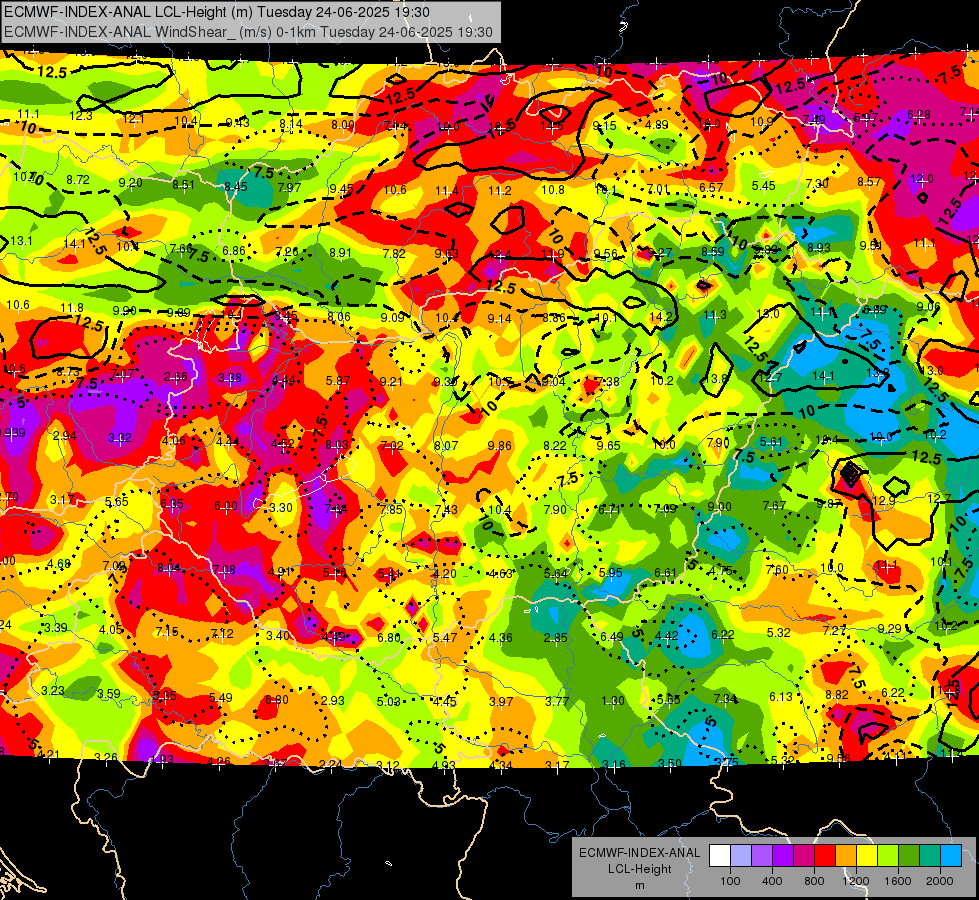Pick the lime-green legend swatch
The height and width of the screenshot is (900, 979).
pos(888,856)
